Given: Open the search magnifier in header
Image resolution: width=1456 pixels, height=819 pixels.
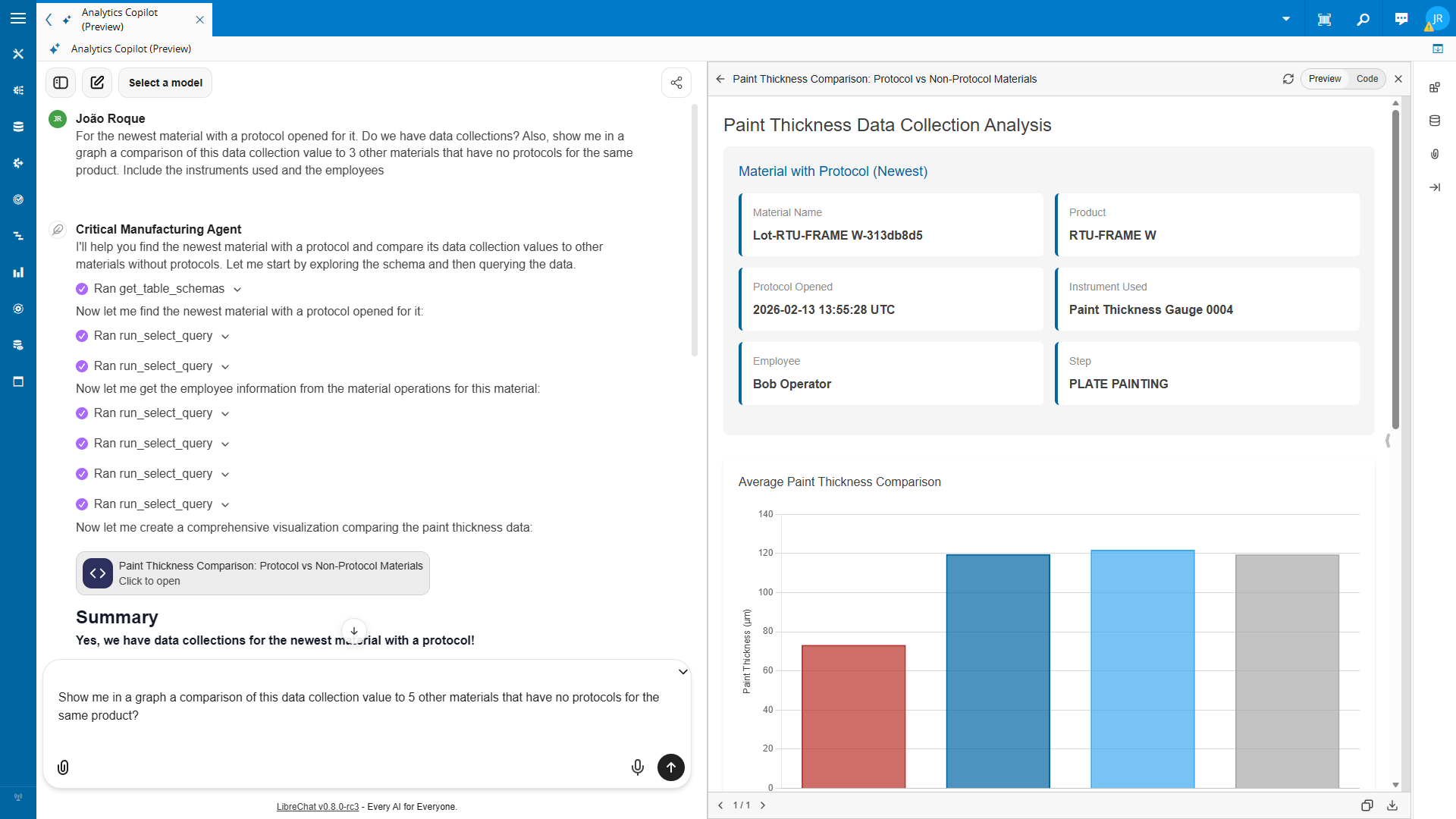Looking at the screenshot, I should [1363, 19].
